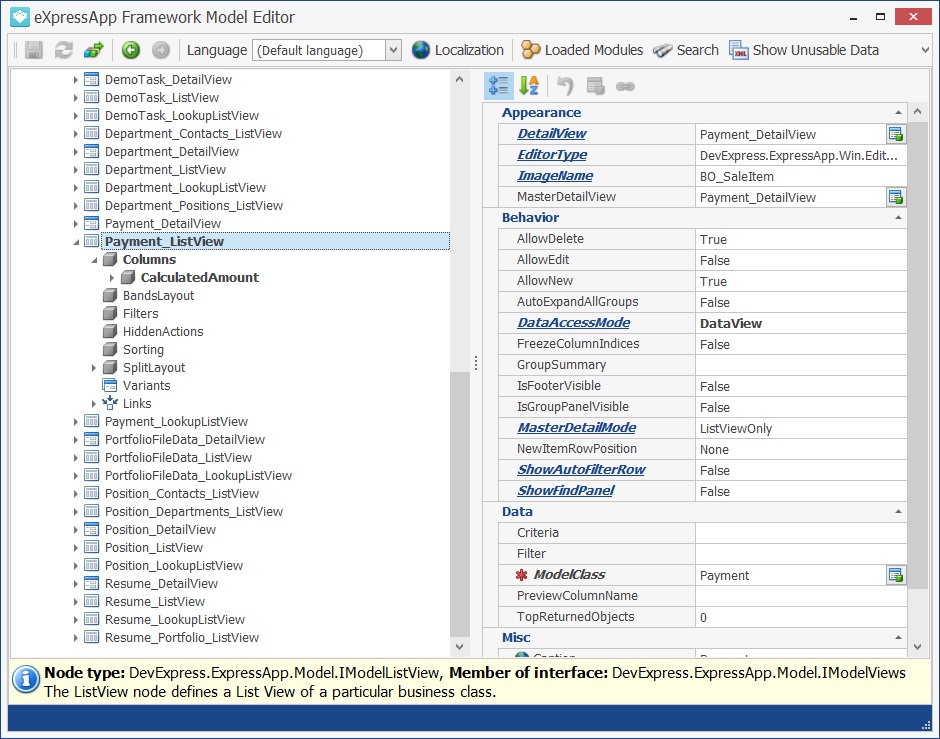Click the MasterDetailMode property link
The width and height of the screenshot is (940, 739).
[577, 427]
